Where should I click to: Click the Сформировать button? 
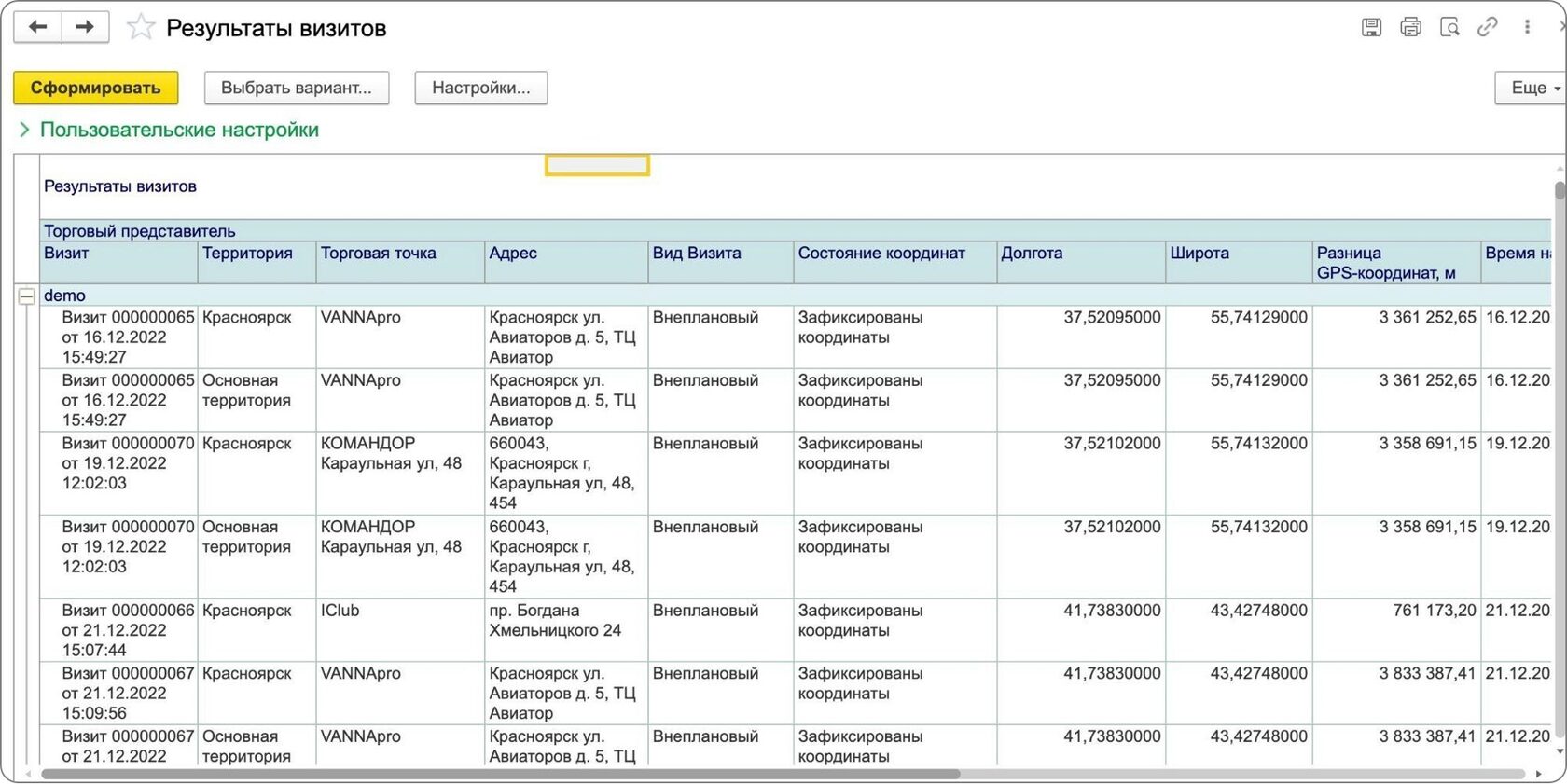pos(95,88)
